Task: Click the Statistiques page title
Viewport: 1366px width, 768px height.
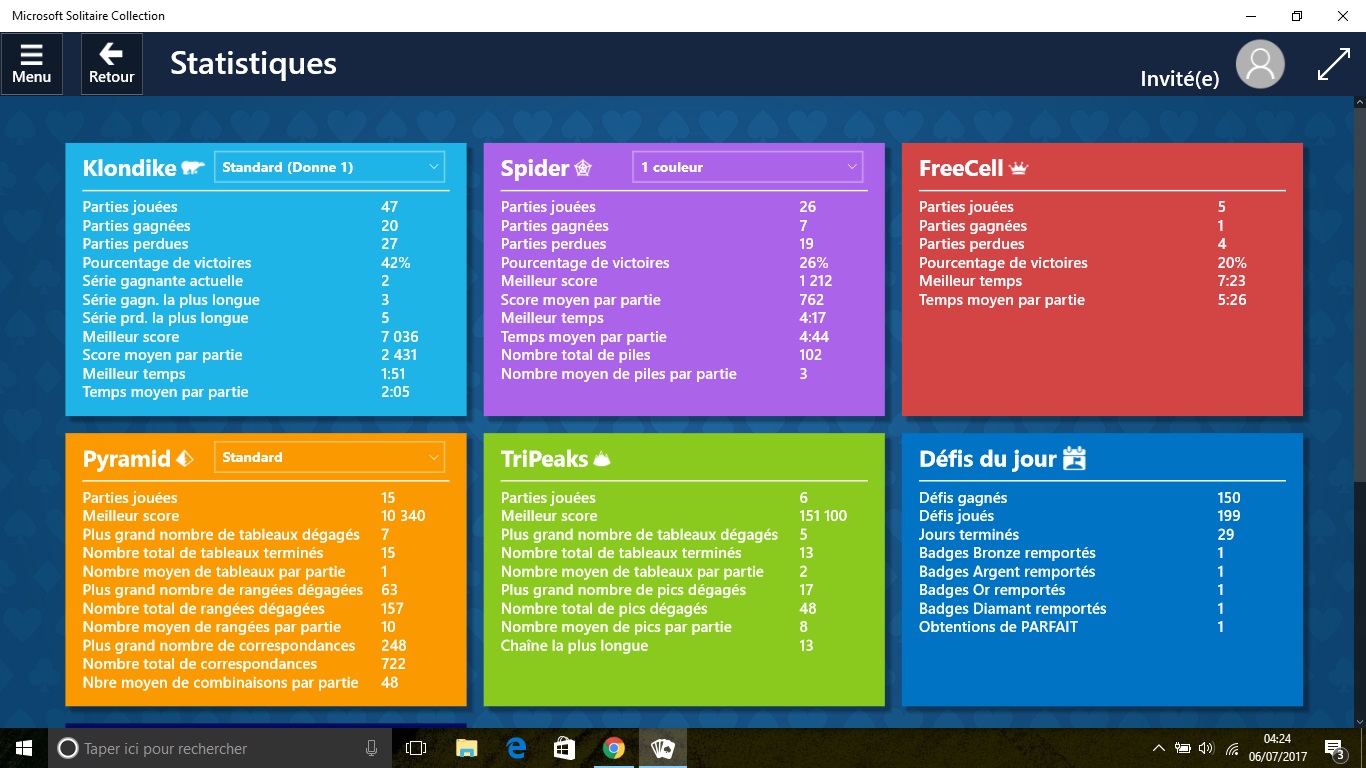Action: click(x=253, y=64)
